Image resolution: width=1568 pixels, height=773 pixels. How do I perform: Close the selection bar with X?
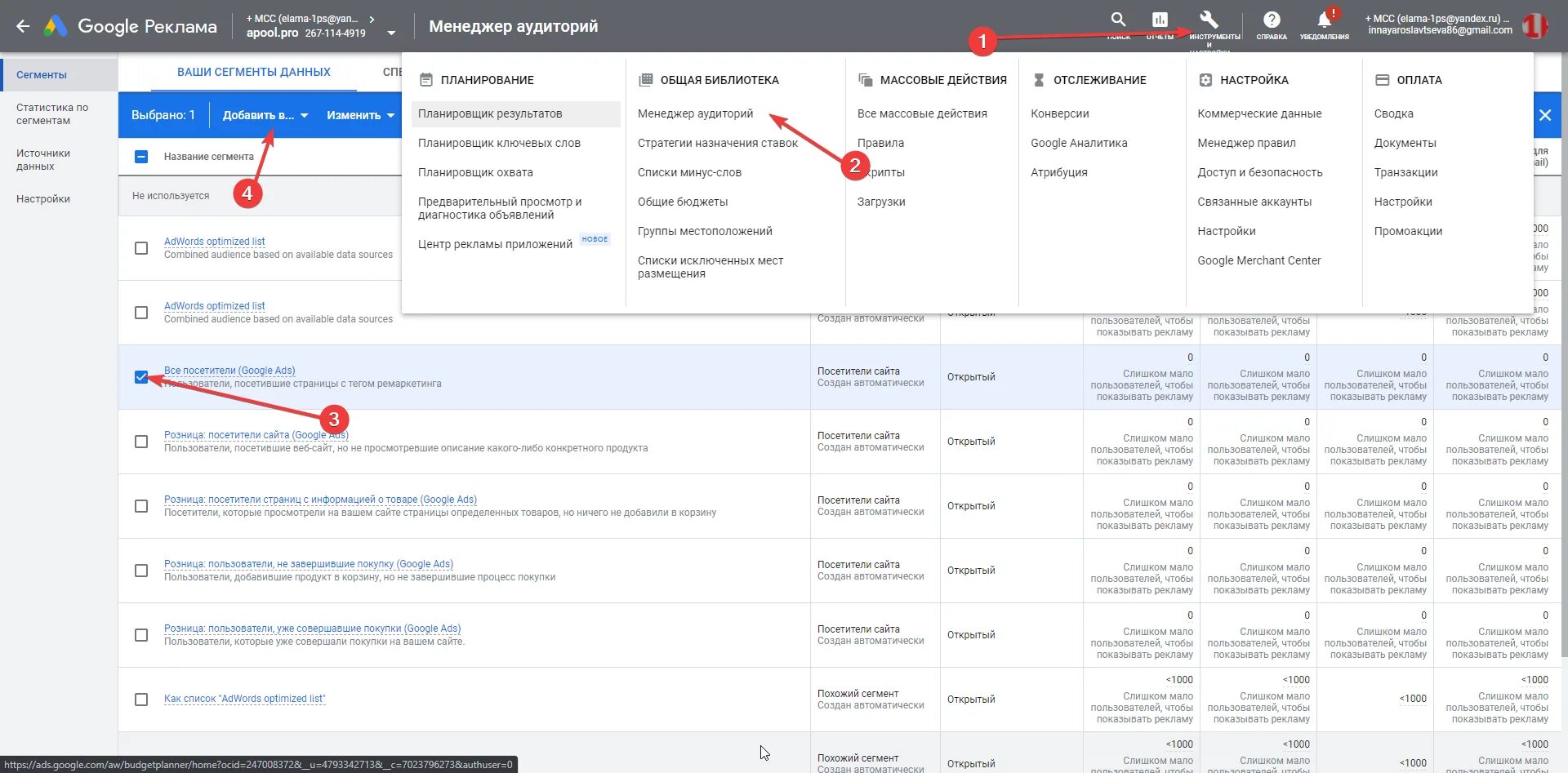pyautogui.click(x=1545, y=115)
